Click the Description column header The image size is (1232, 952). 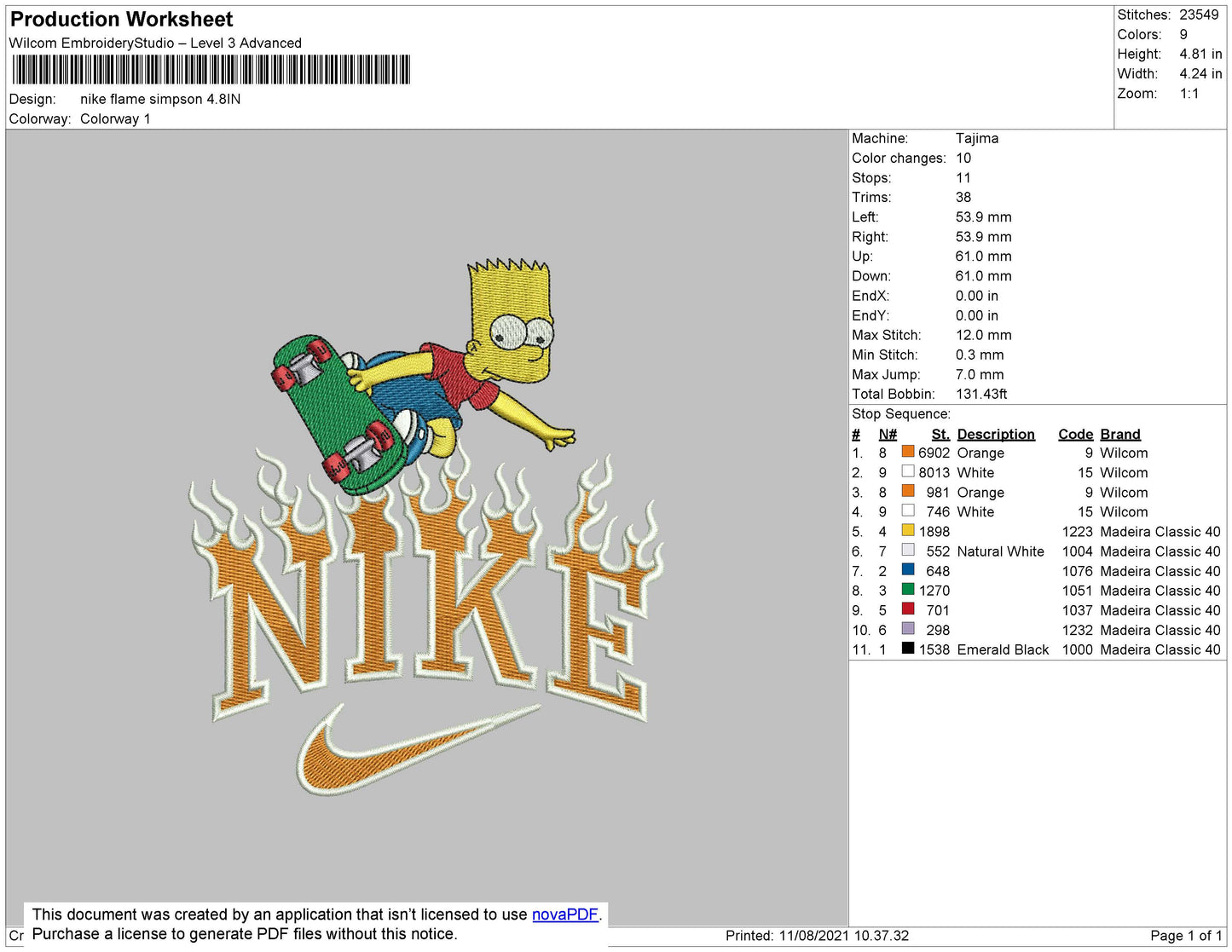tap(995, 434)
